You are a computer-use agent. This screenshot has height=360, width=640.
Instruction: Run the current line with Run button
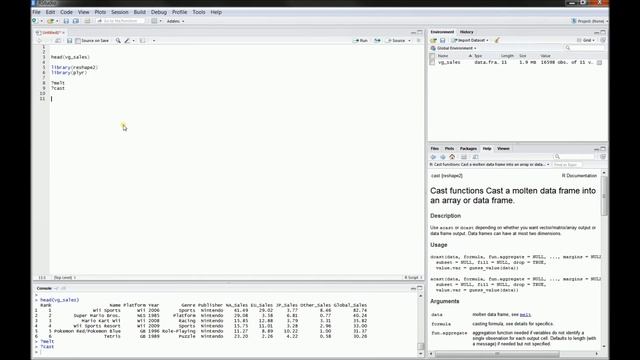[361, 40]
